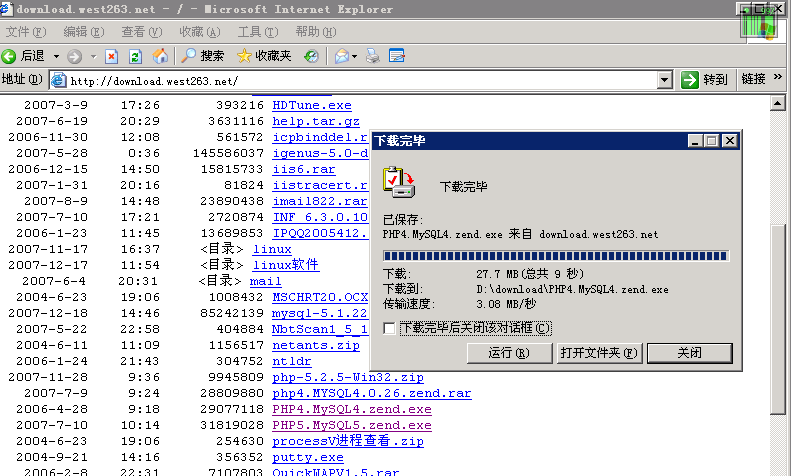Enable close dialog after download checkbox
Image resolution: width=791 pixels, height=476 pixels.
click(x=390, y=328)
